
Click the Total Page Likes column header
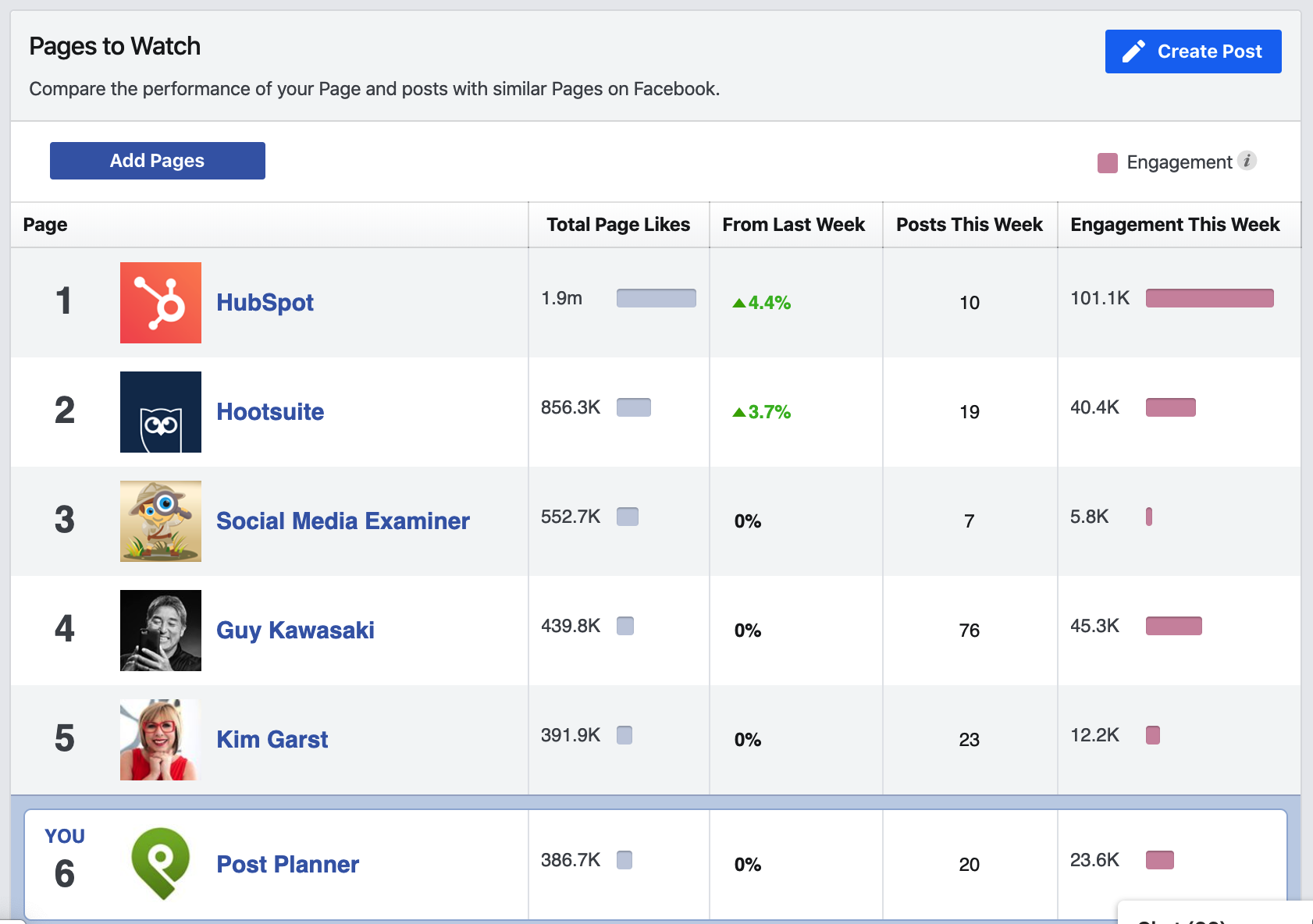[617, 224]
